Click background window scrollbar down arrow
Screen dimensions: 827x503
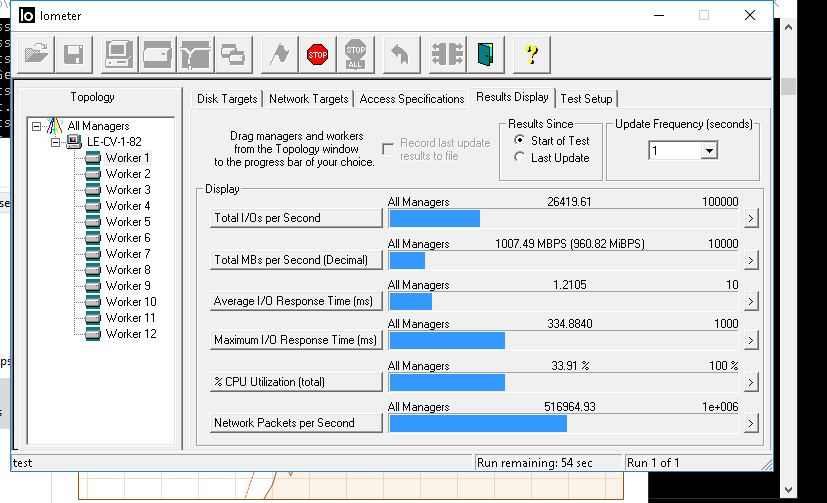pos(788,490)
